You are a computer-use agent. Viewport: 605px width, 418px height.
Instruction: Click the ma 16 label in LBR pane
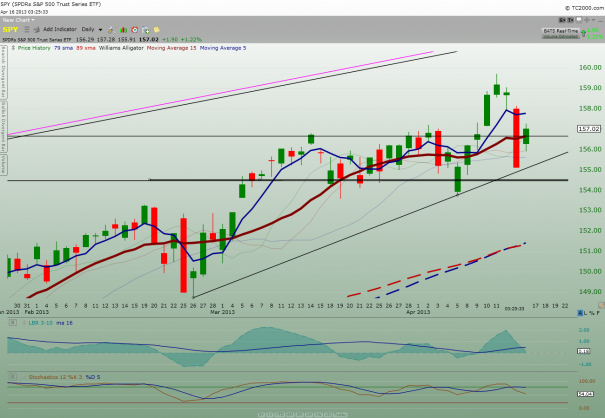point(64,323)
